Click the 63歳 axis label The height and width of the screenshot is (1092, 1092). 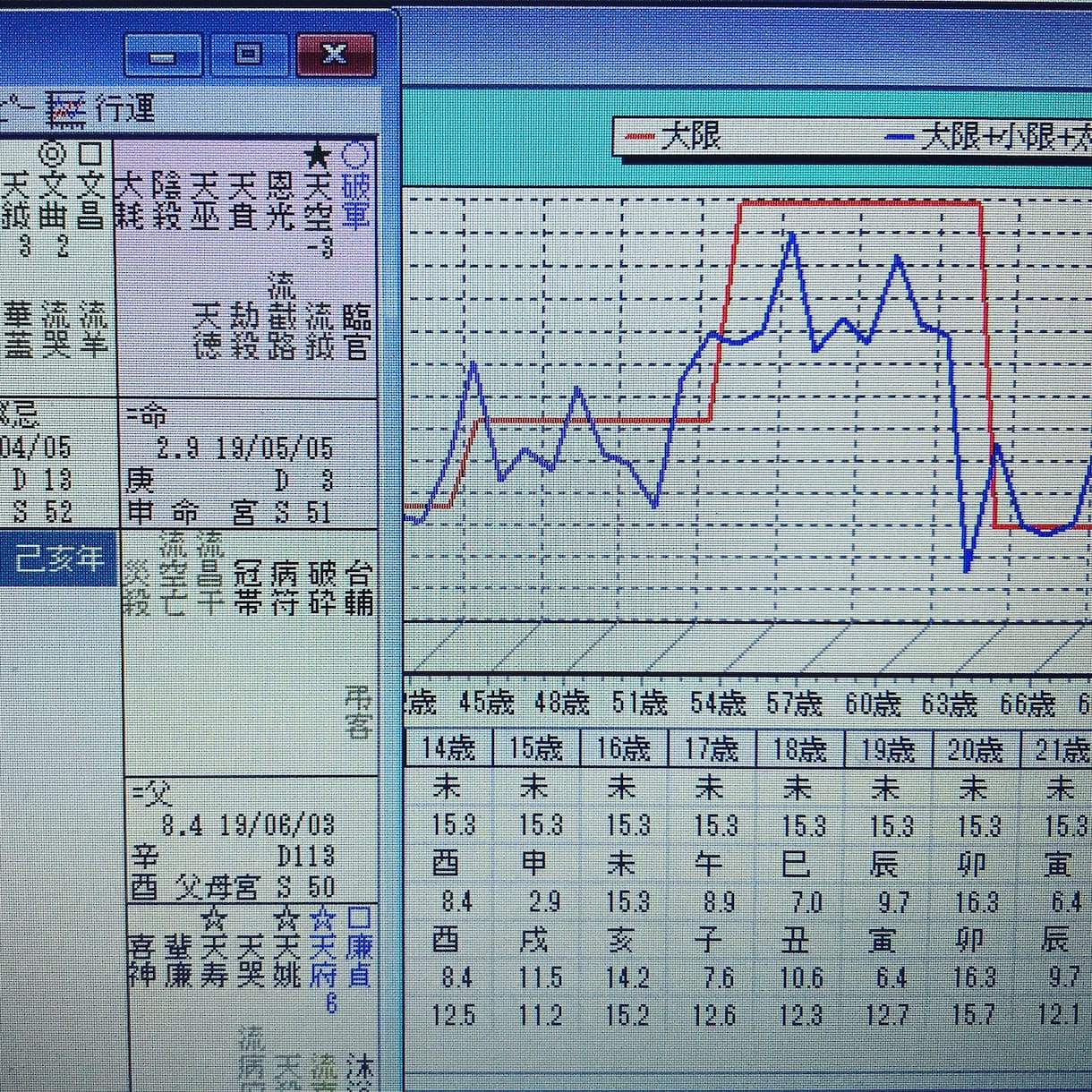pyautogui.click(x=948, y=704)
